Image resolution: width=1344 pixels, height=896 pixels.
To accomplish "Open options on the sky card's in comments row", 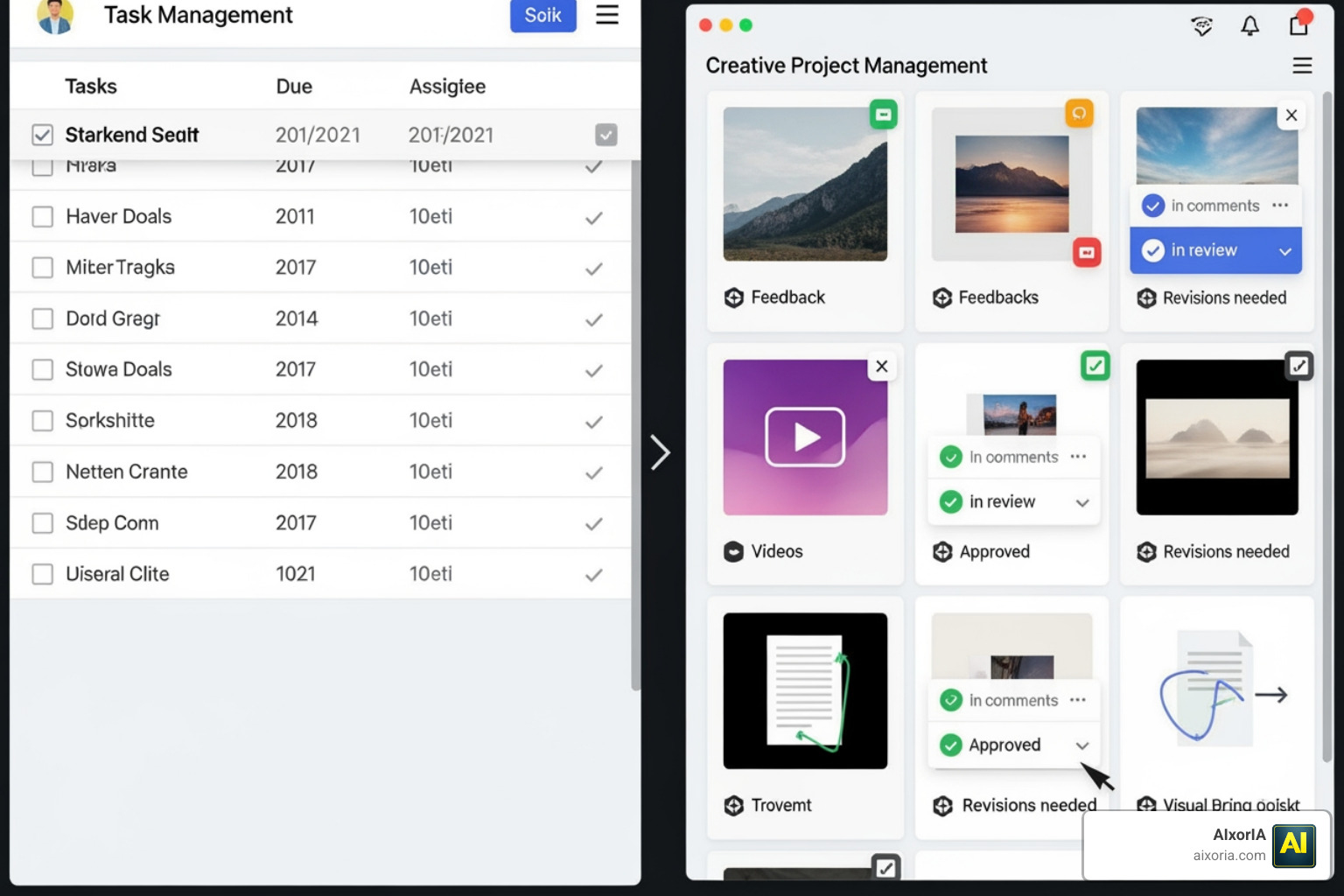I will (x=1280, y=205).
